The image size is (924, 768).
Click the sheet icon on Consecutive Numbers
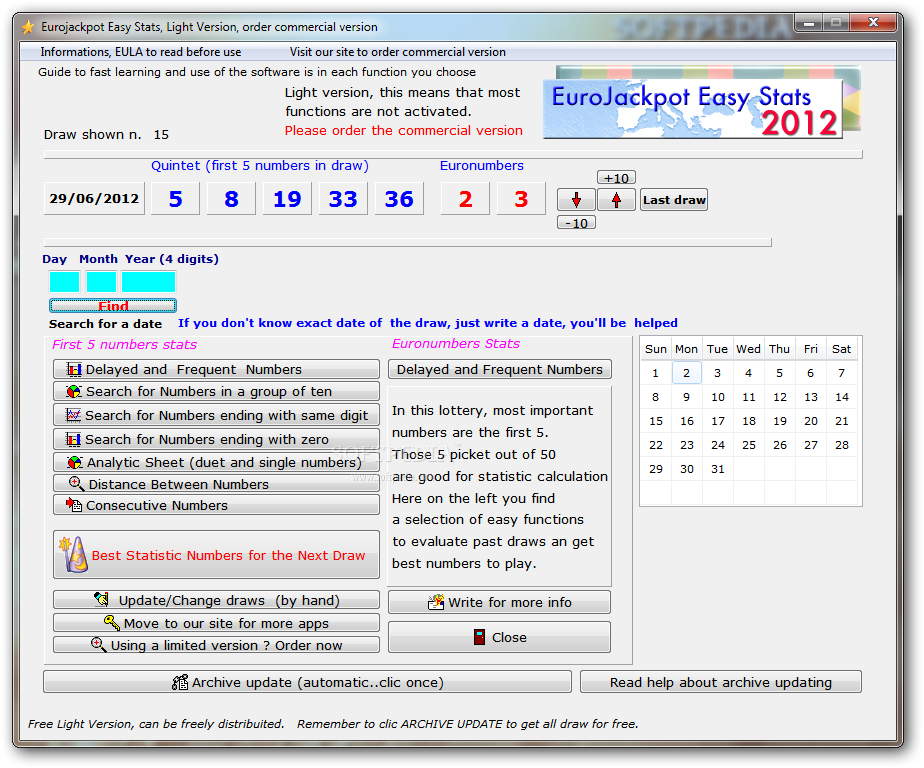point(74,505)
